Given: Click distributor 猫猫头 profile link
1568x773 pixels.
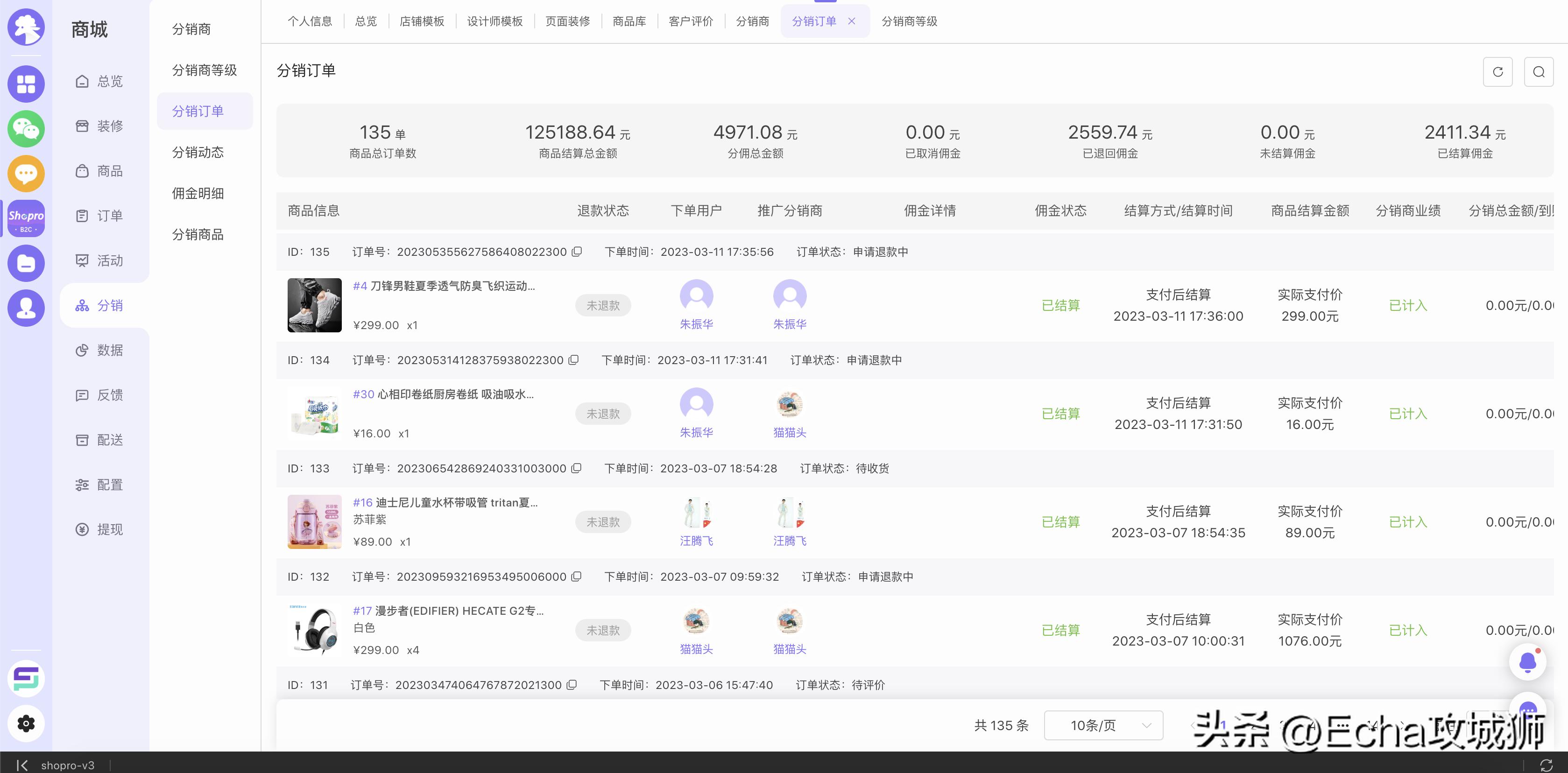Looking at the screenshot, I should 790,433.
